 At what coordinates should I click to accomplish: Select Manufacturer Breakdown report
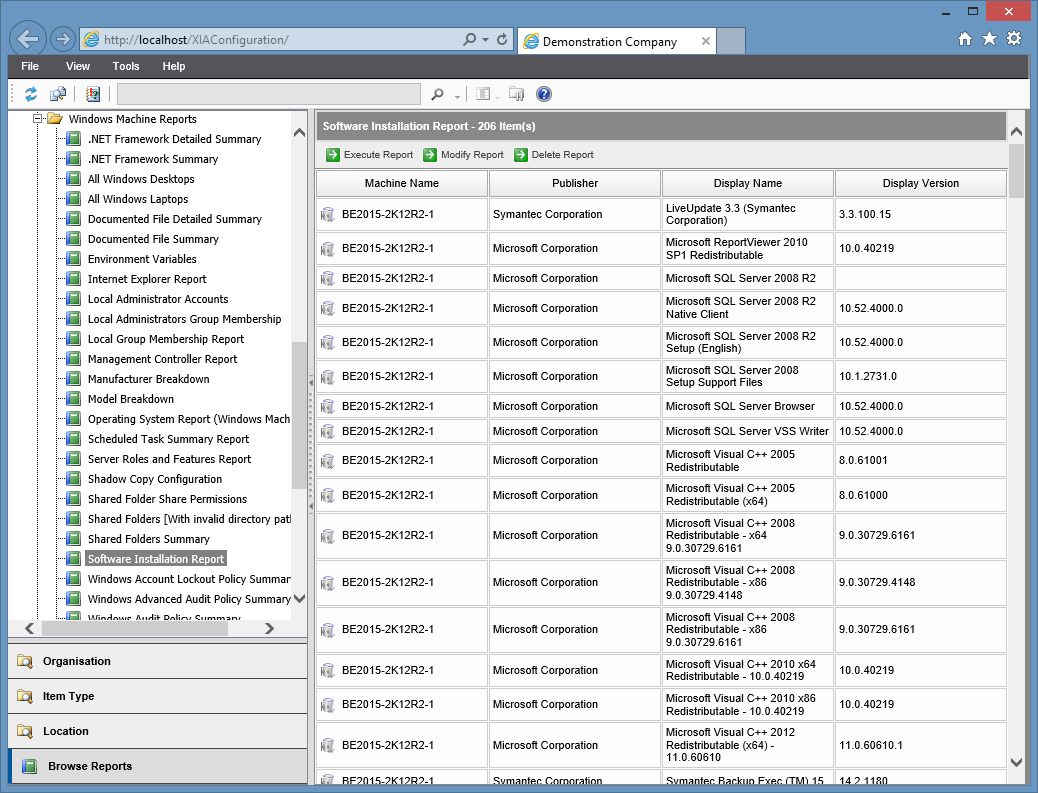coord(148,379)
